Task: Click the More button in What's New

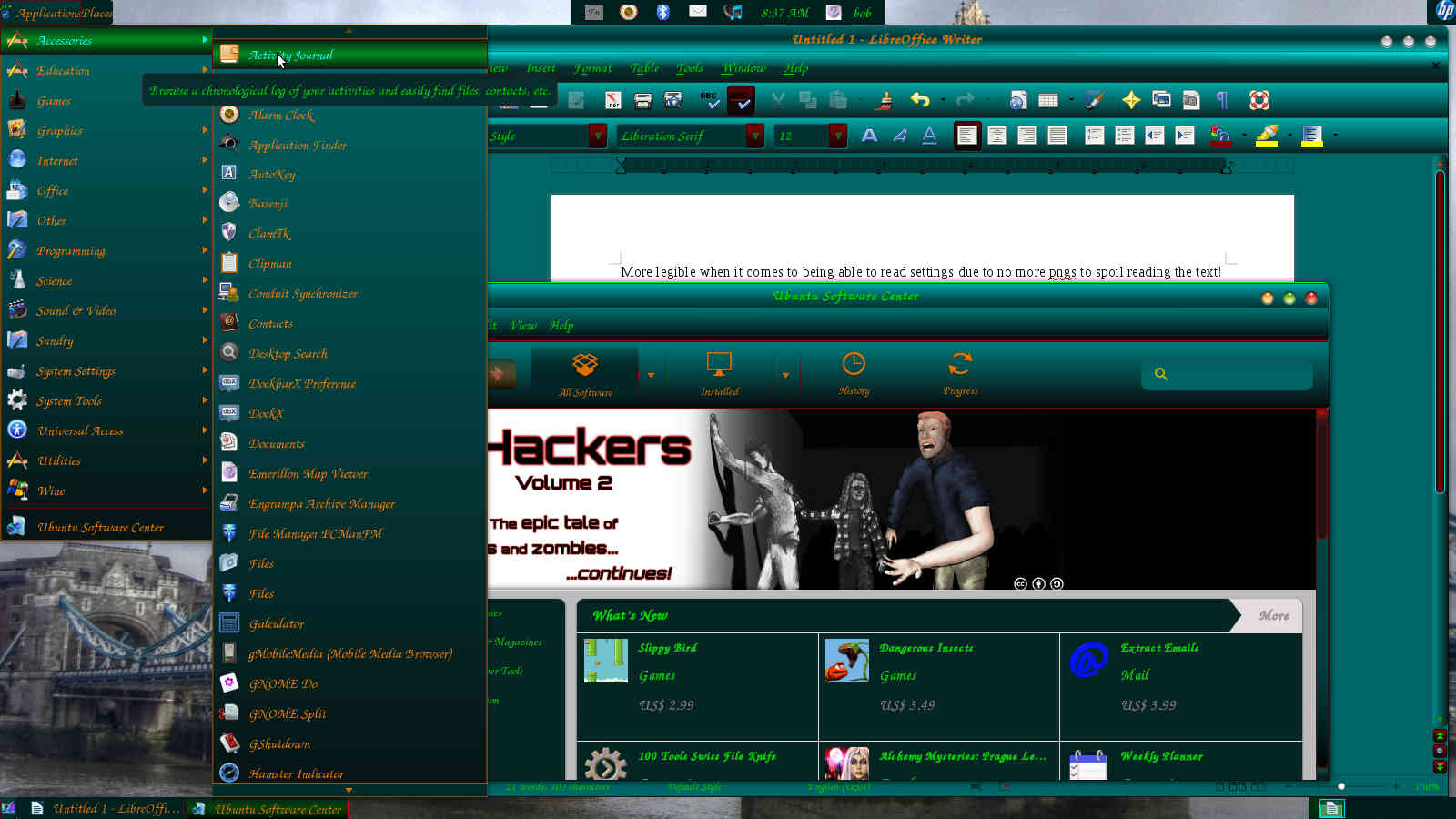Action: [1273, 616]
